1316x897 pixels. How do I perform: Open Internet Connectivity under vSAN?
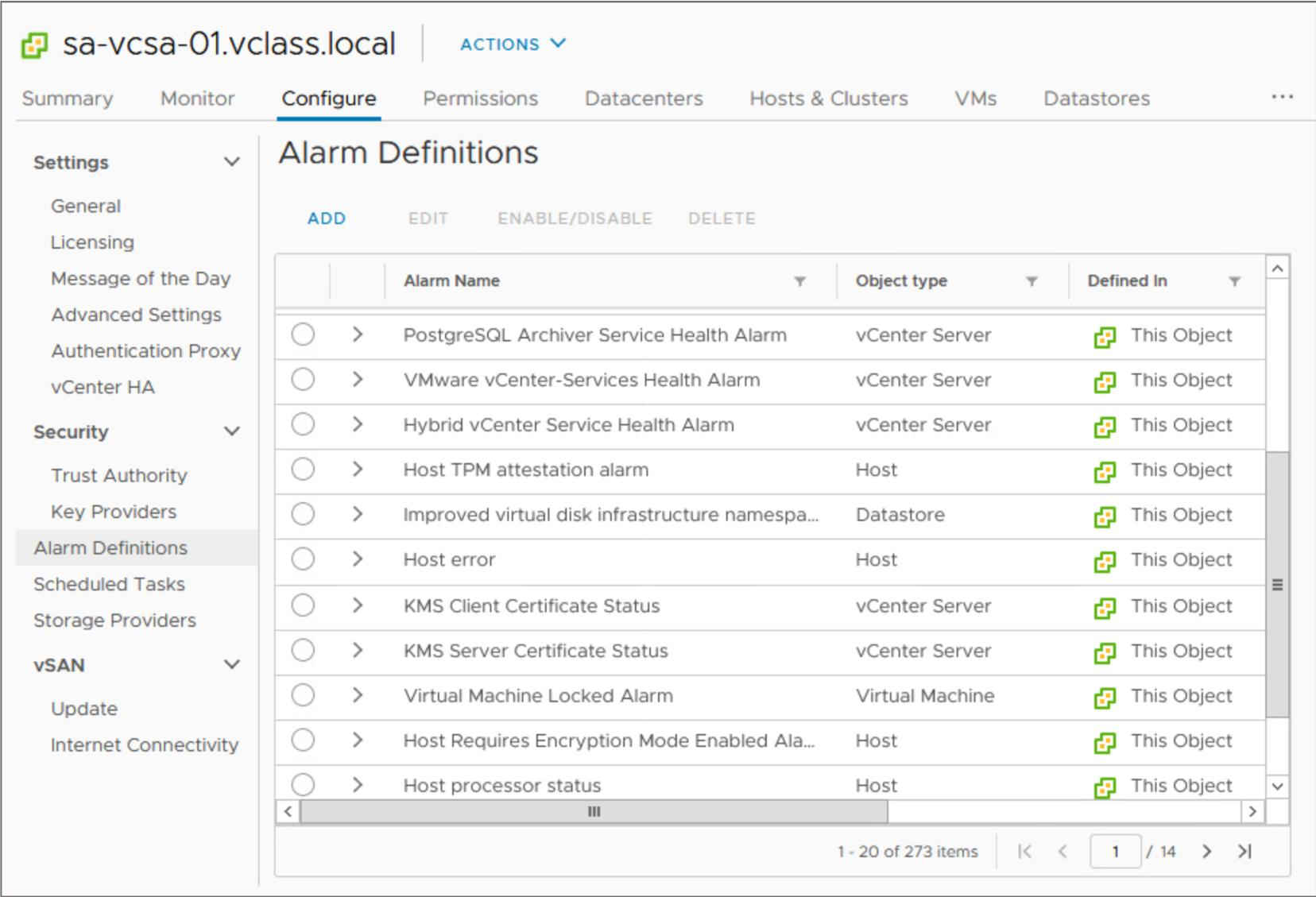[145, 745]
